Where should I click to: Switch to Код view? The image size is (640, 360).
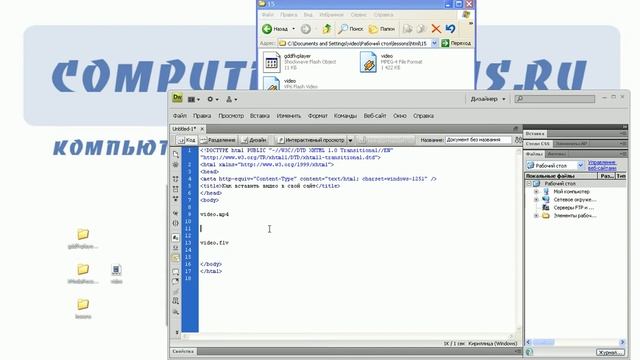186,140
